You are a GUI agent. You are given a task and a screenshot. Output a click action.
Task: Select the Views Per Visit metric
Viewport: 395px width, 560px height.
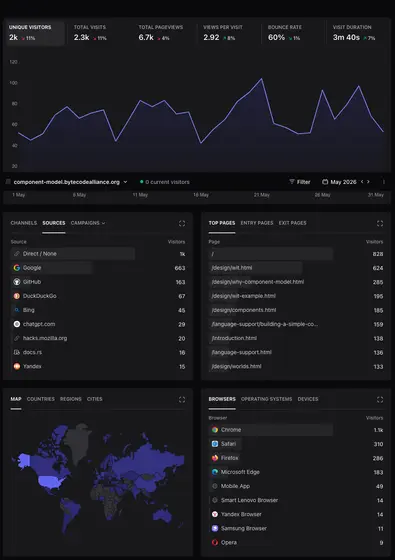click(229, 33)
